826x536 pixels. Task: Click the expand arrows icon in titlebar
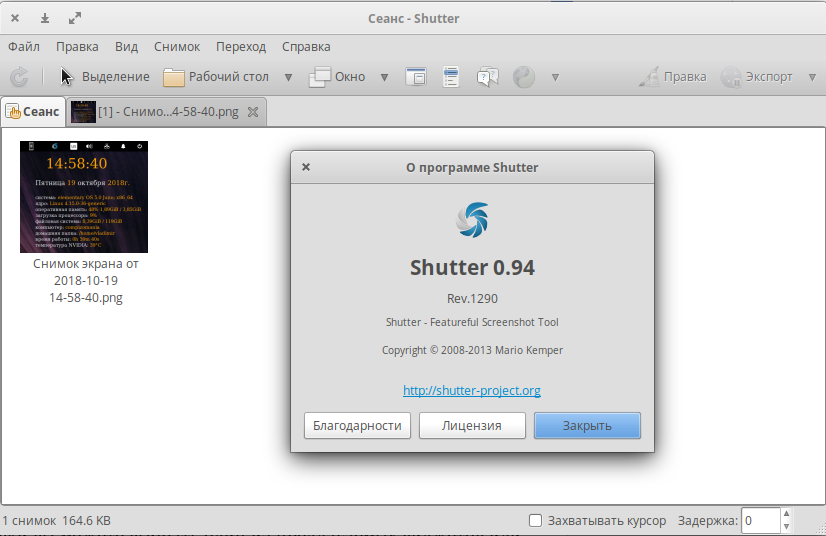(x=75, y=18)
